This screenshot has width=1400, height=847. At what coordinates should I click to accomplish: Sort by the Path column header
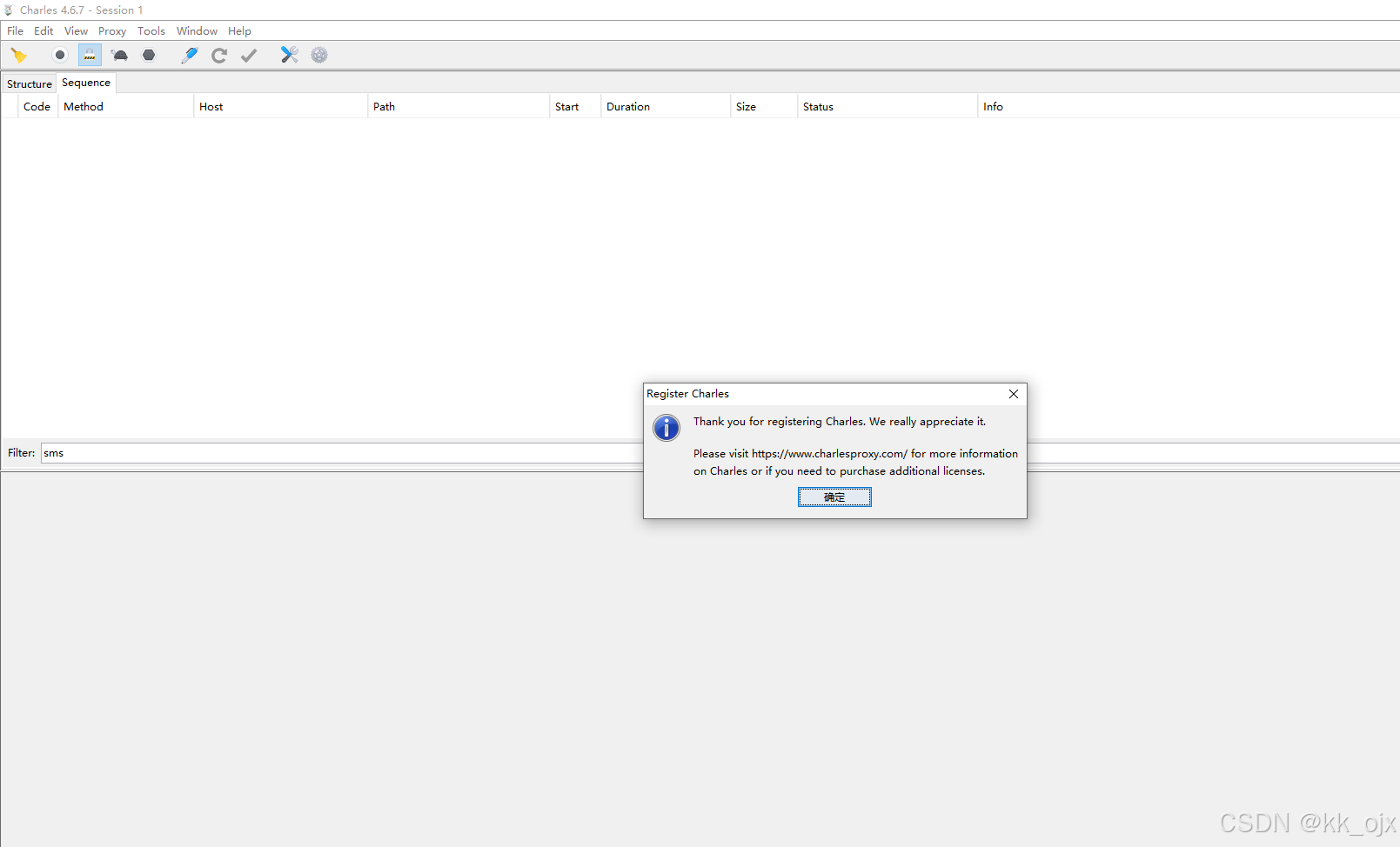(458, 107)
